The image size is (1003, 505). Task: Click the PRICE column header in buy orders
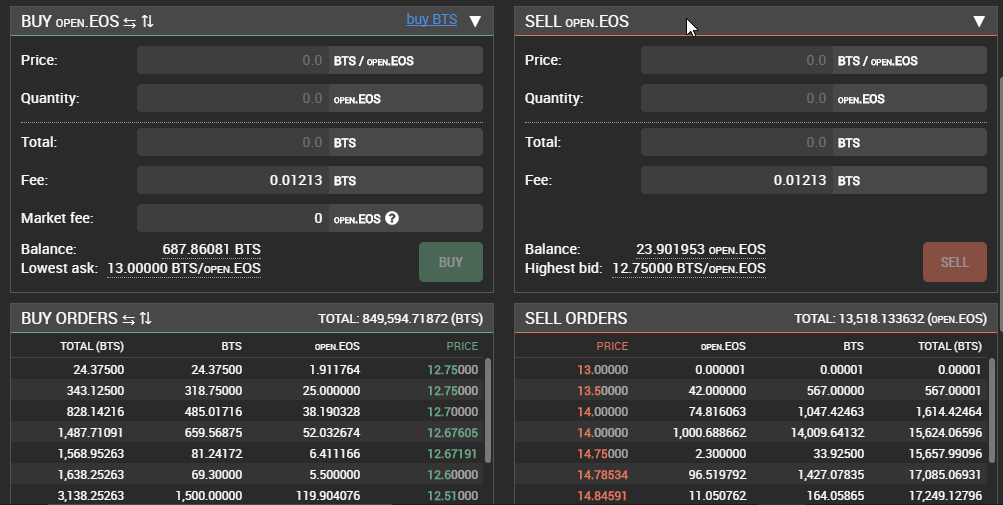point(462,346)
